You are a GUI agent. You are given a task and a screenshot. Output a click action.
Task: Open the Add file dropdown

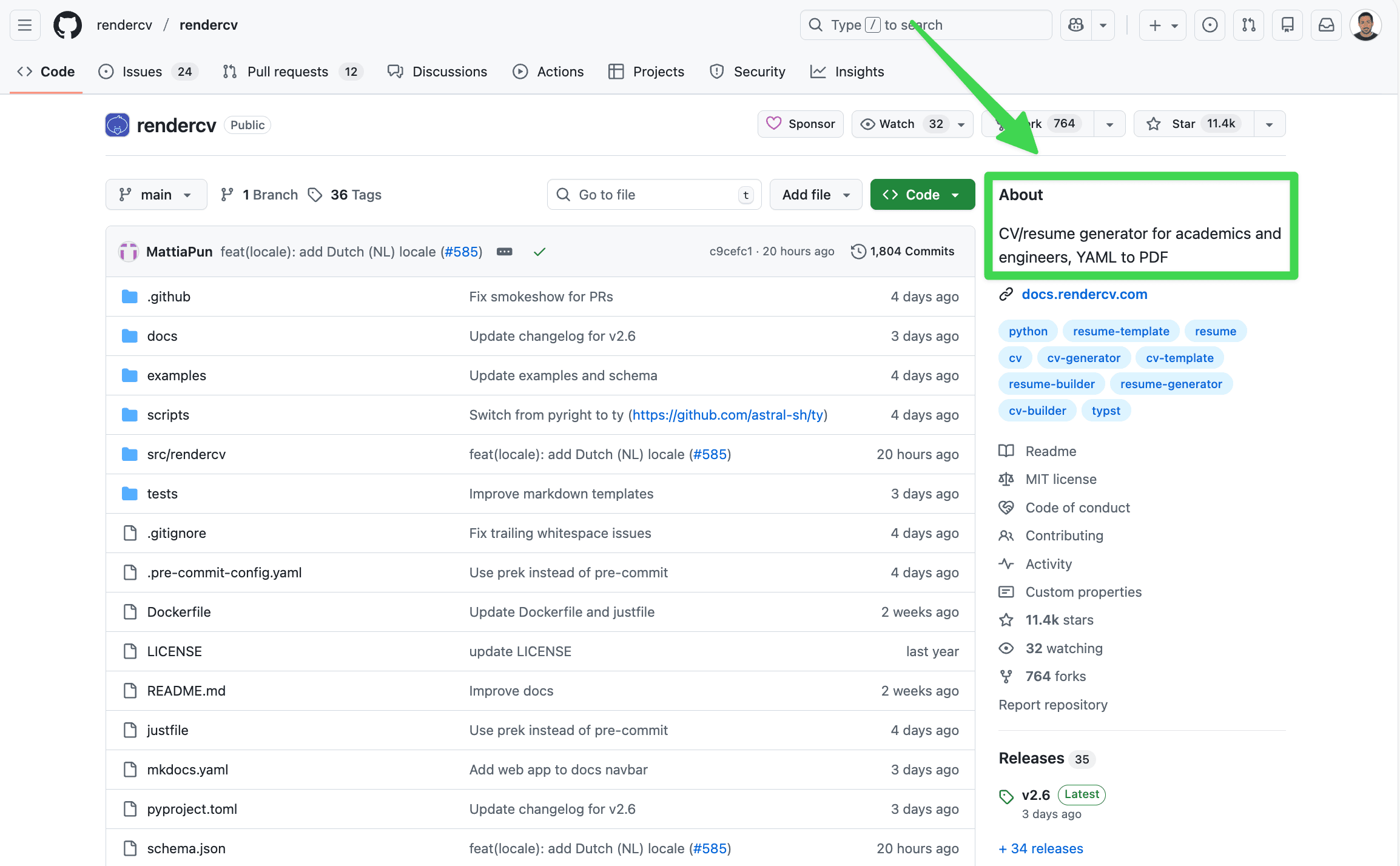(815, 194)
